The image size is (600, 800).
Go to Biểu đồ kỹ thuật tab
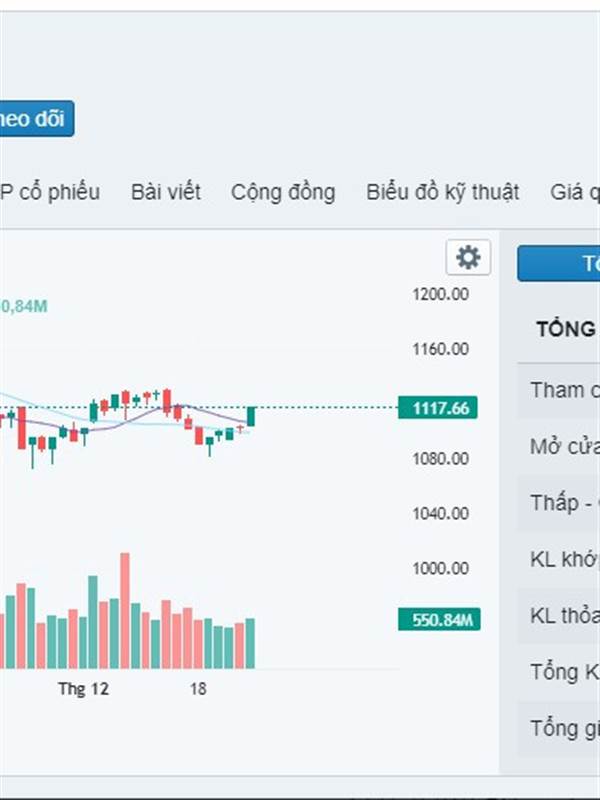(442, 192)
